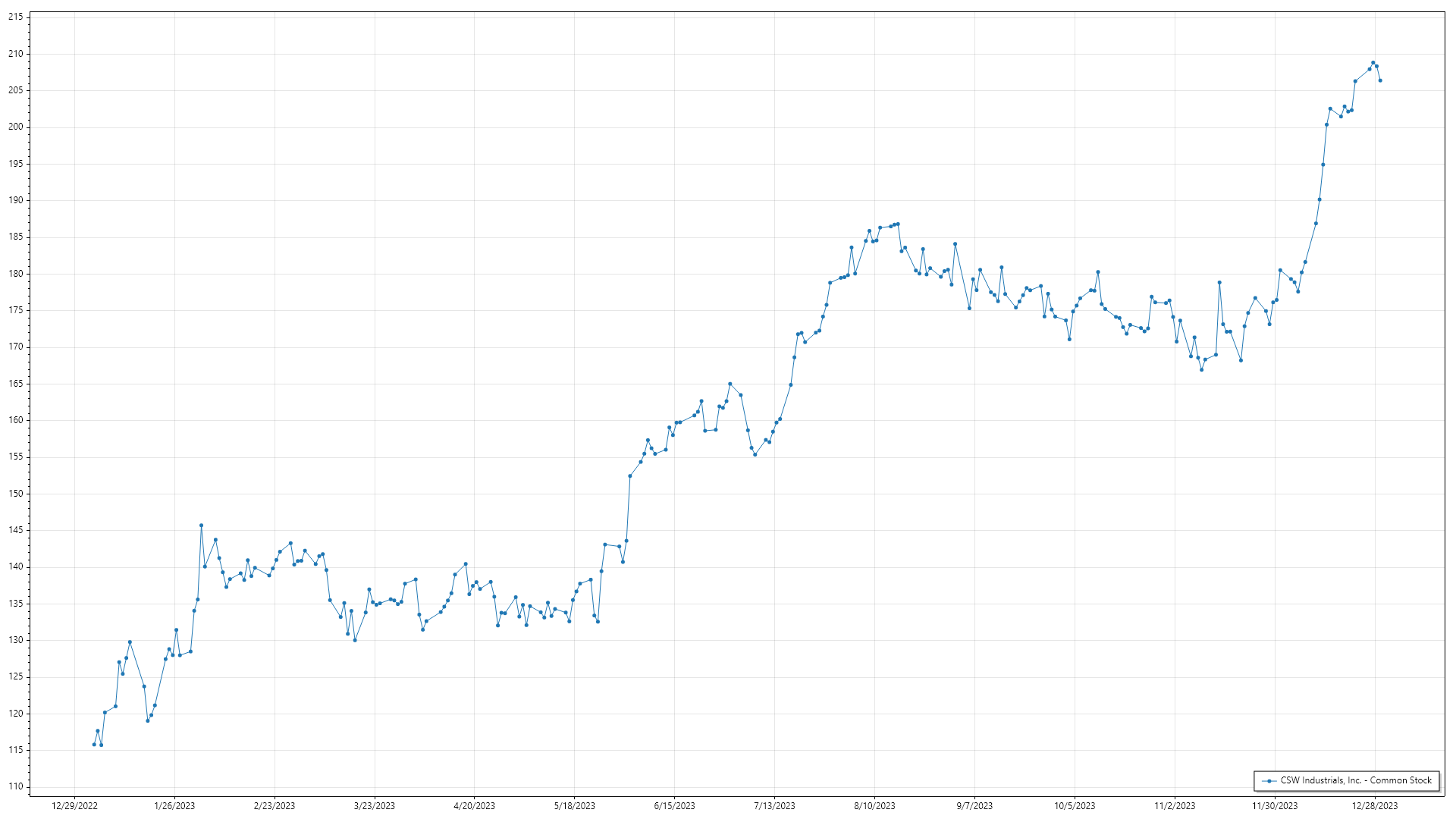
Task: Select the 2/23/2023 date axis label
Action: click(275, 806)
